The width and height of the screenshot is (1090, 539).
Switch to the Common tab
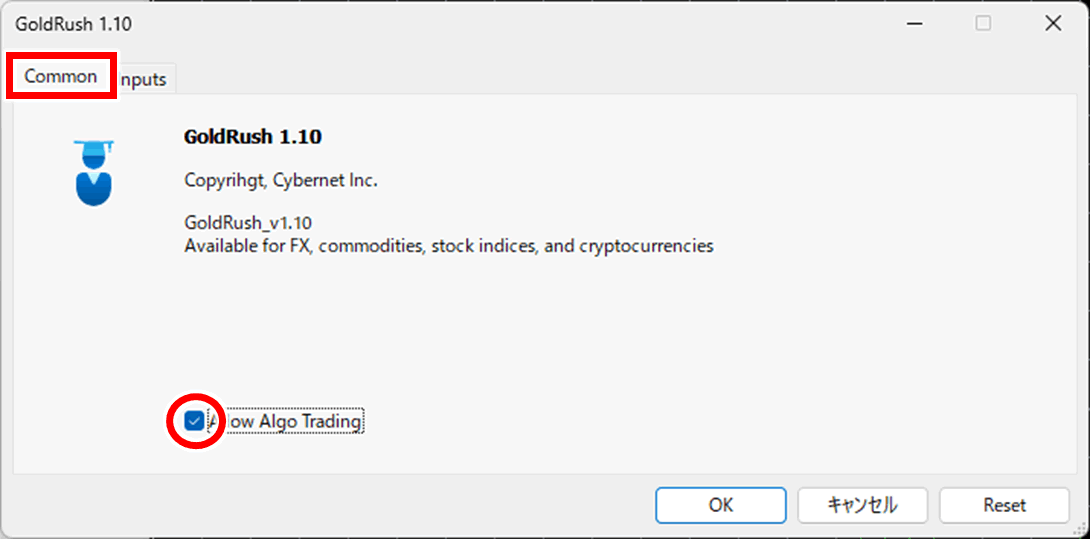click(61, 77)
